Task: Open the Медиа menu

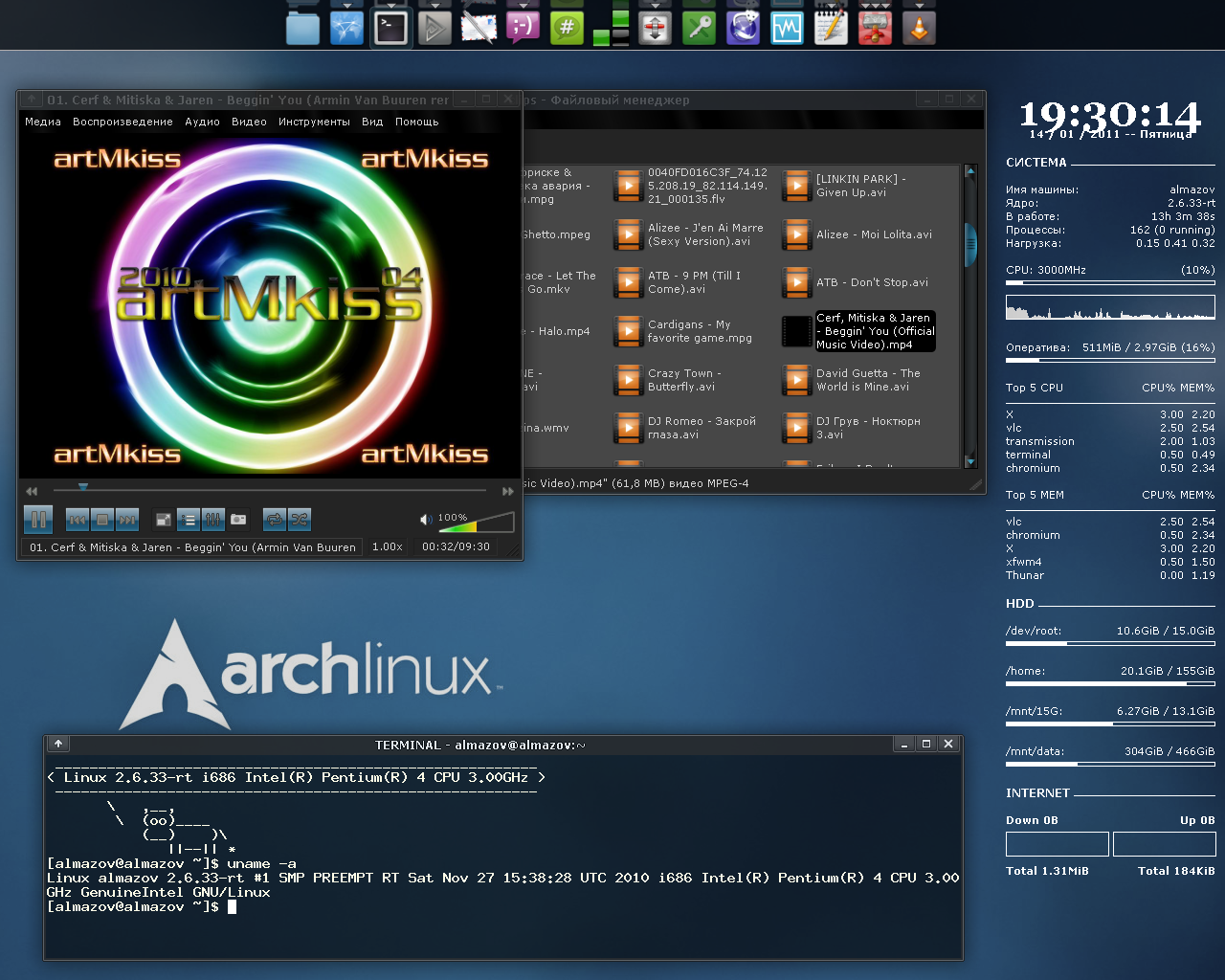Action: click(x=43, y=122)
